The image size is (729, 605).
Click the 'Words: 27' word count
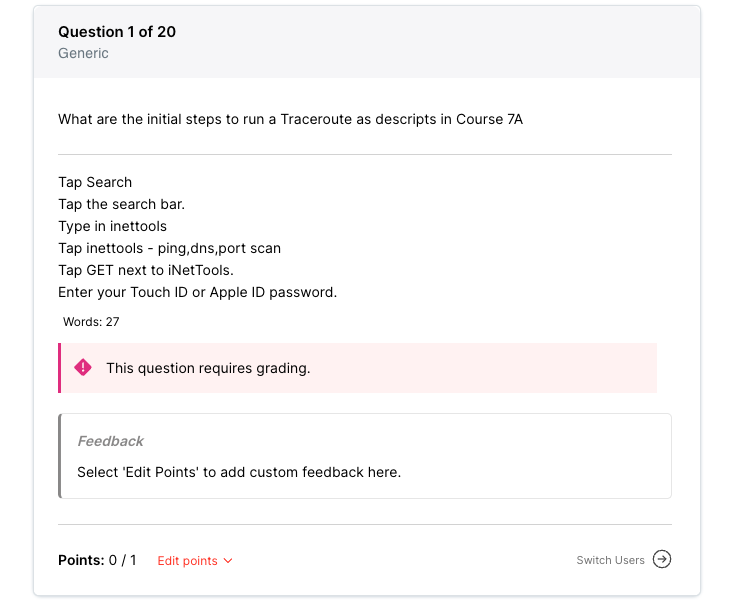[91, 322]
